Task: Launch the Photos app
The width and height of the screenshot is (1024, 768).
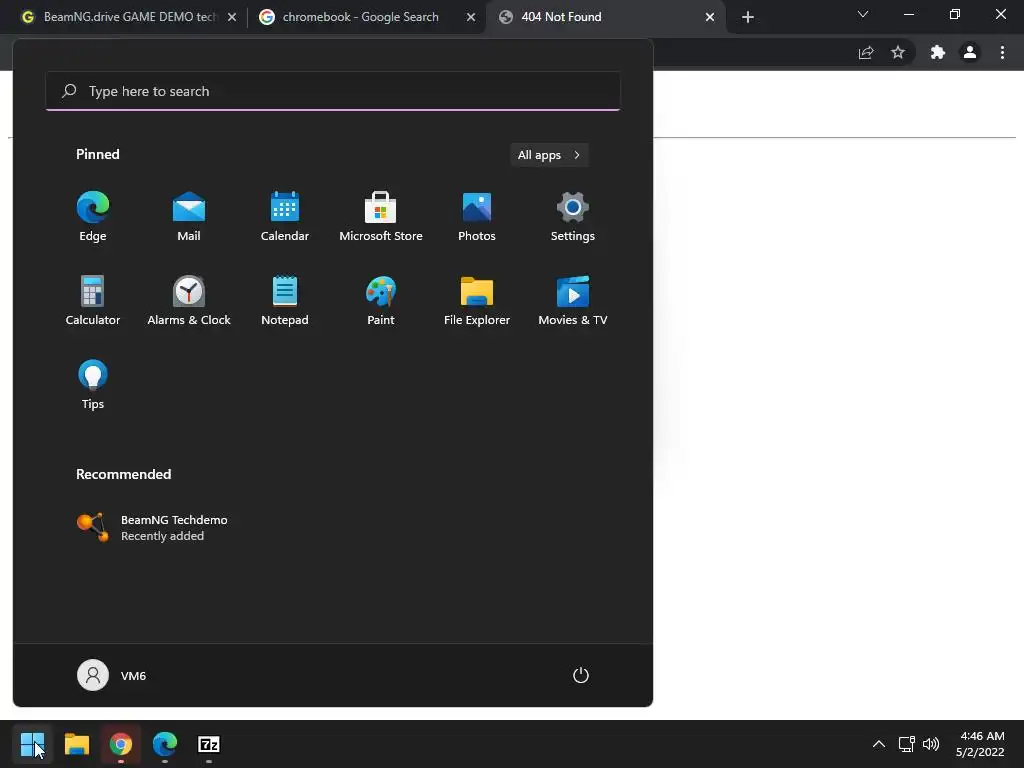Action: 477,217
